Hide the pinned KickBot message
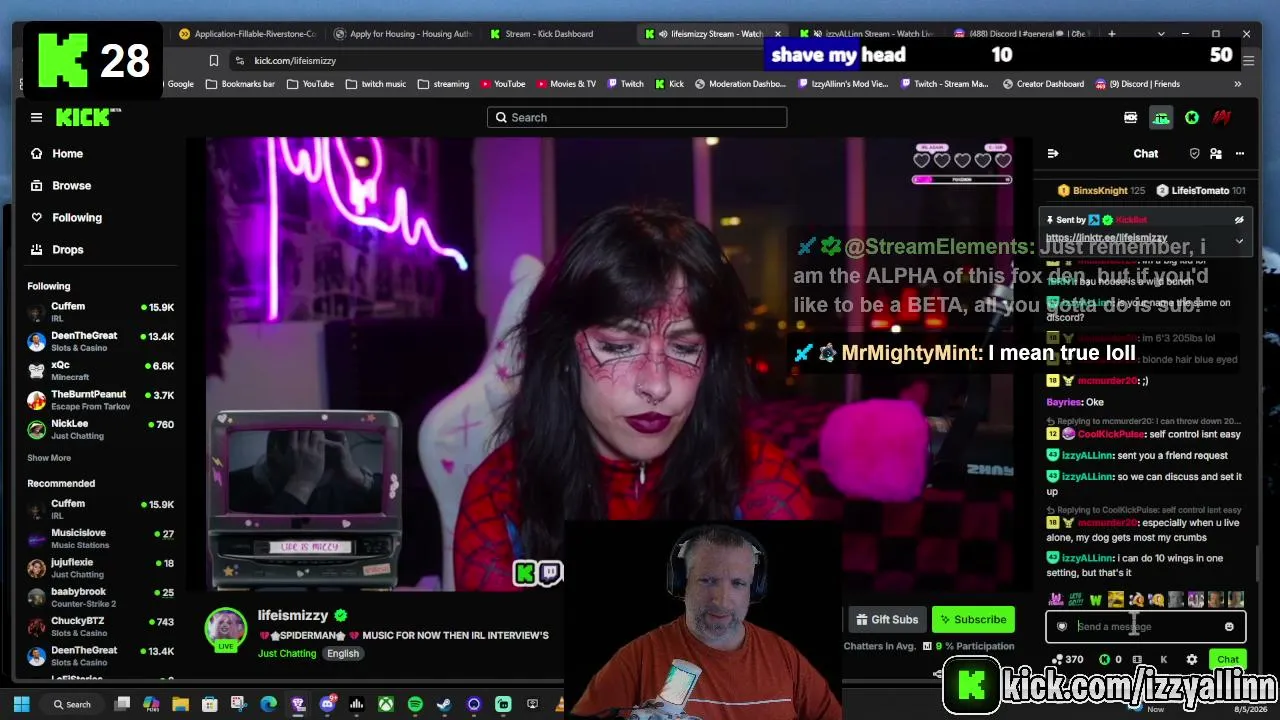The image size is (1280, 720). (1239, 220)
